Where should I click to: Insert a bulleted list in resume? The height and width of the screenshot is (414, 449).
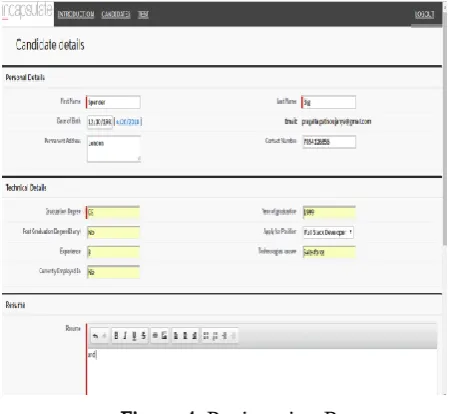click(x=206, y=336)
